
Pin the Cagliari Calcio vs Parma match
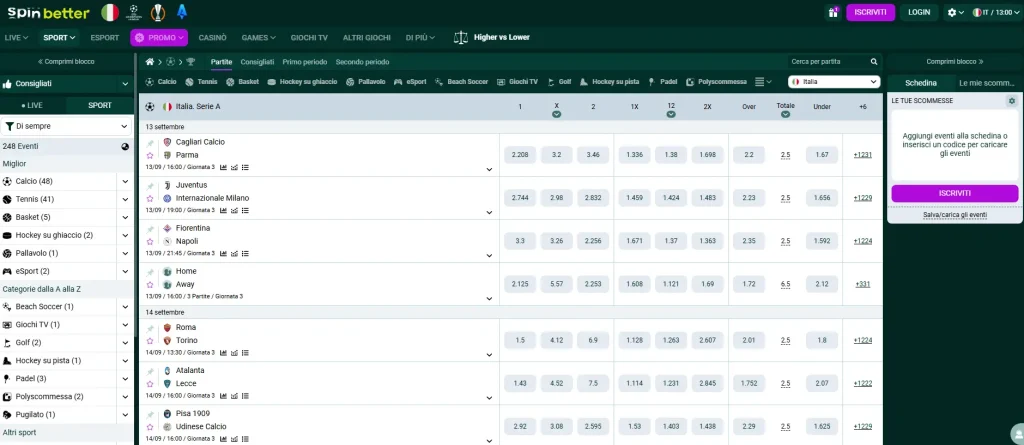150,142
